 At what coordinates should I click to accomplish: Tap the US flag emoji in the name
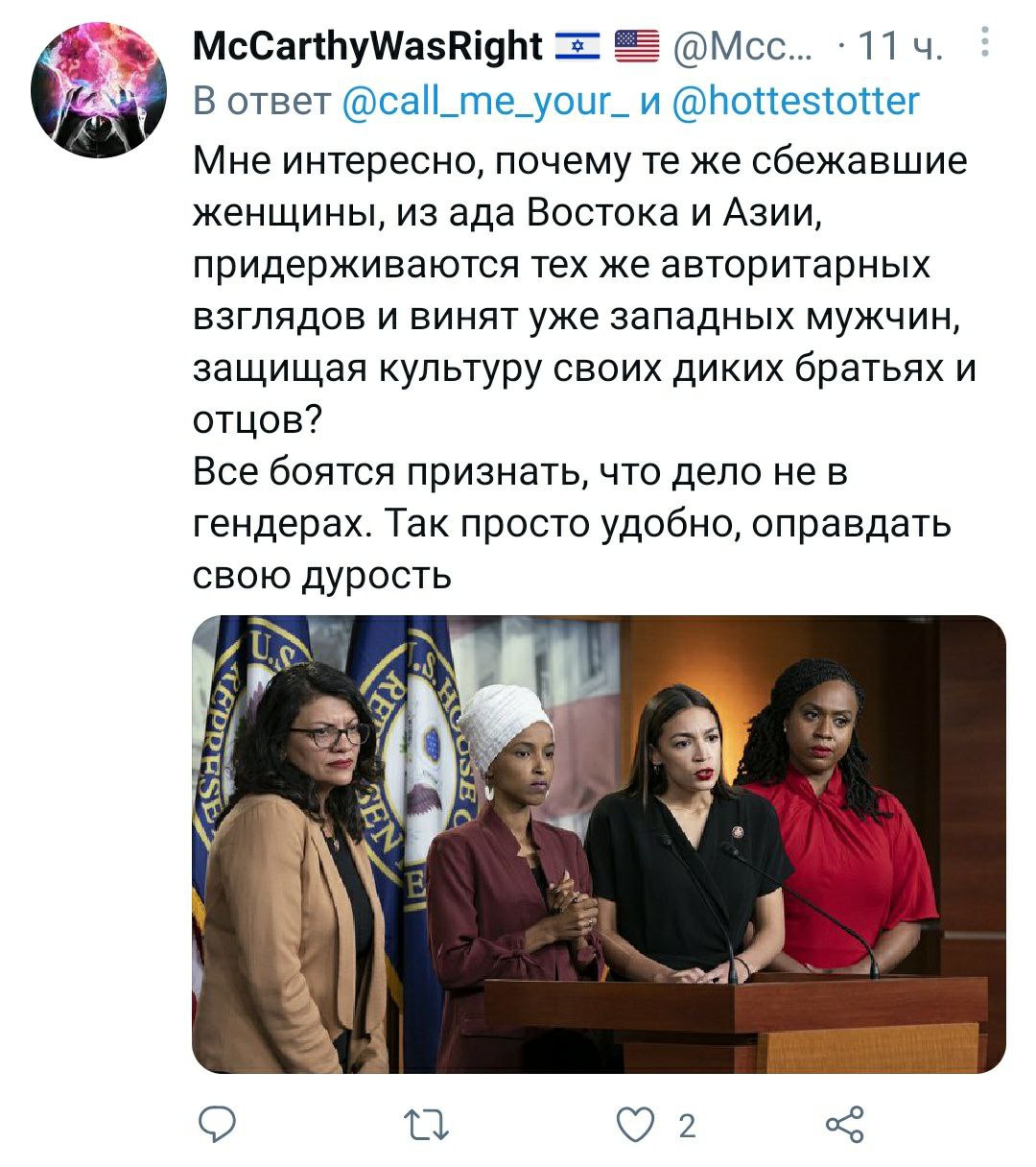click(637, 45)
